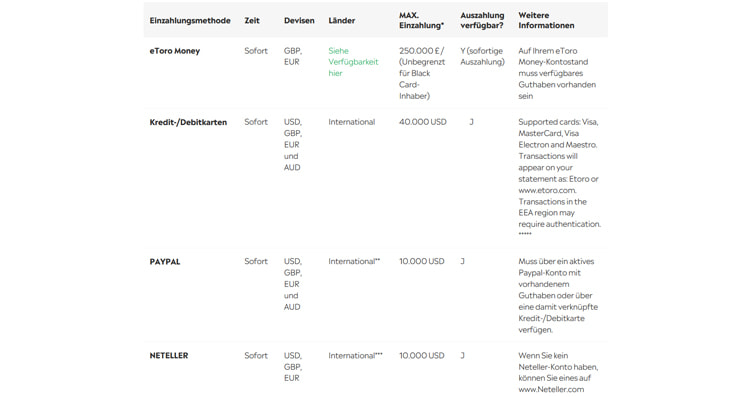
Task: Click the Neteller 'International***' country cell
Action: (355, 355)
